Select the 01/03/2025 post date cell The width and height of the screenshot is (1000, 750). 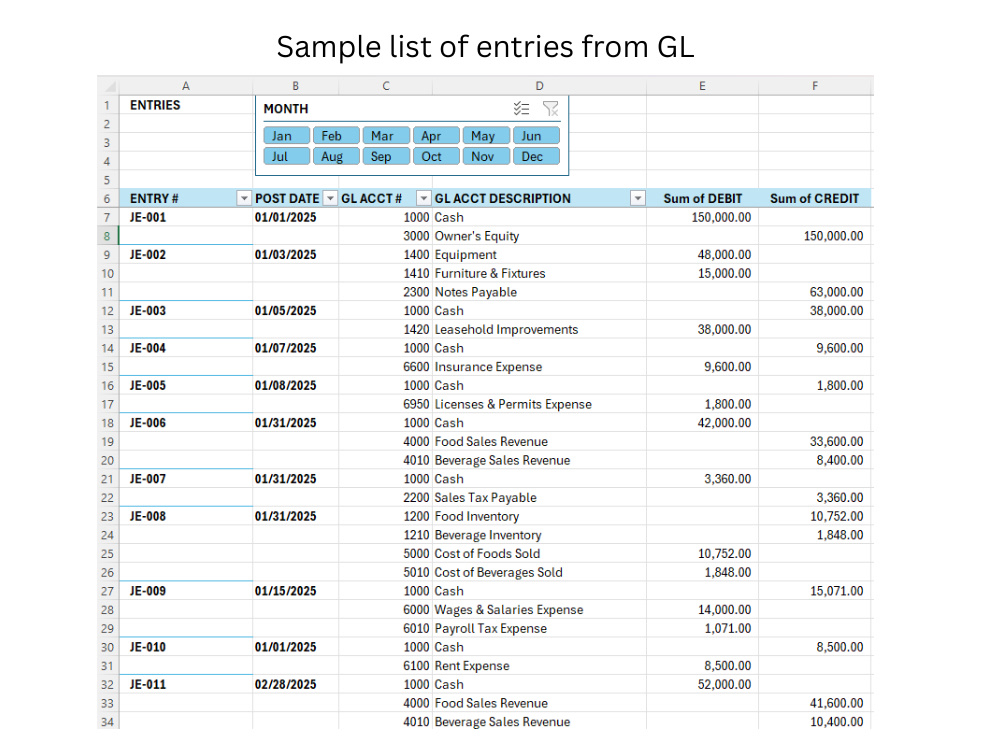click(x=295, y=254)
